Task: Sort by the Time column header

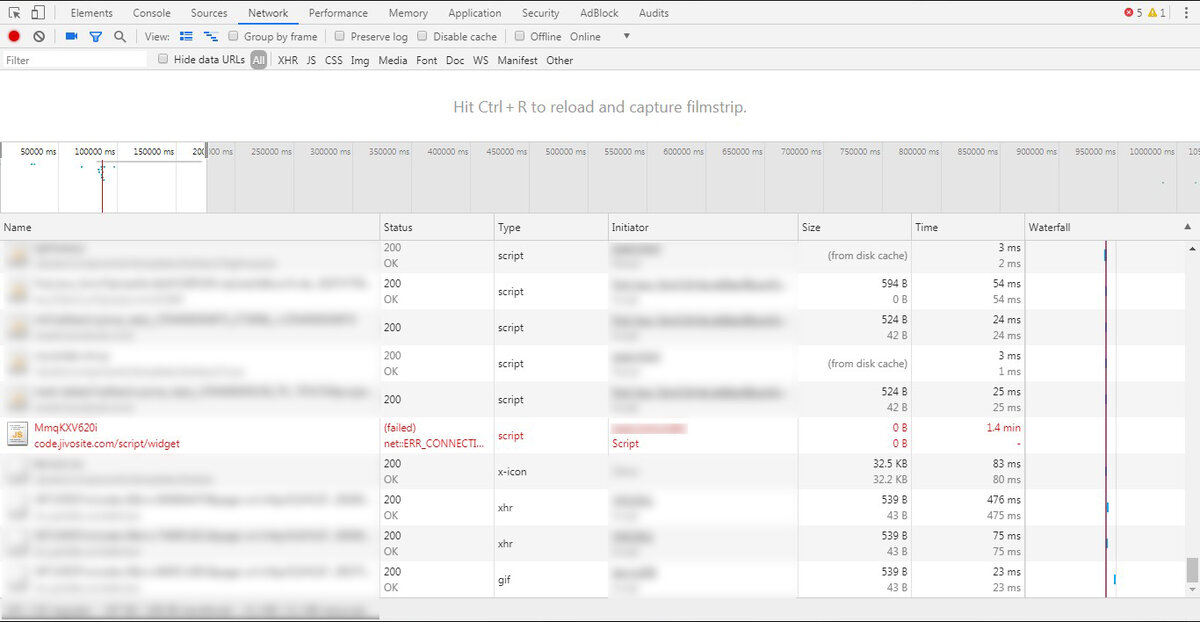Action: (x=968, y=227)
